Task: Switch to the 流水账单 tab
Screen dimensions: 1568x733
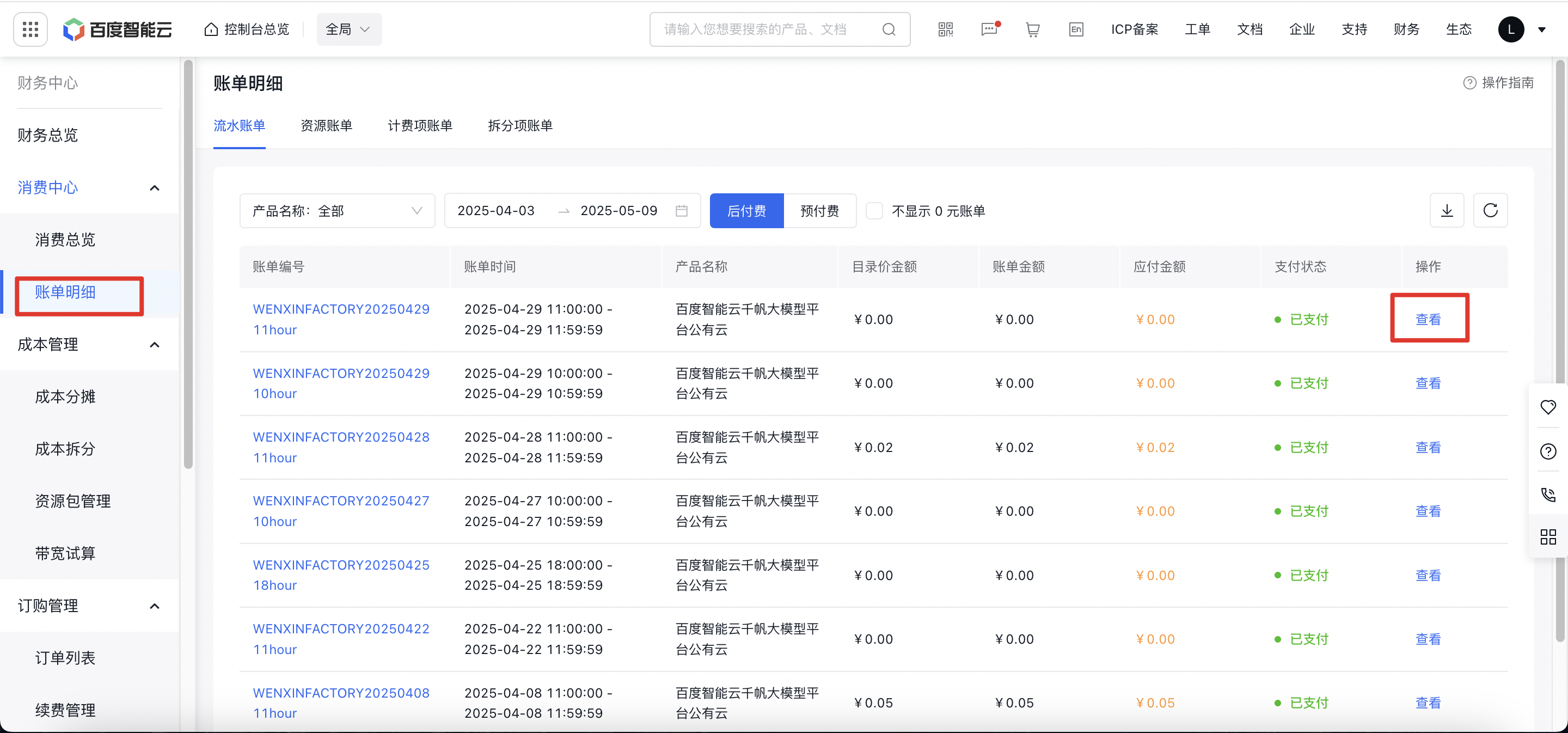Action: tap(239, 125)
